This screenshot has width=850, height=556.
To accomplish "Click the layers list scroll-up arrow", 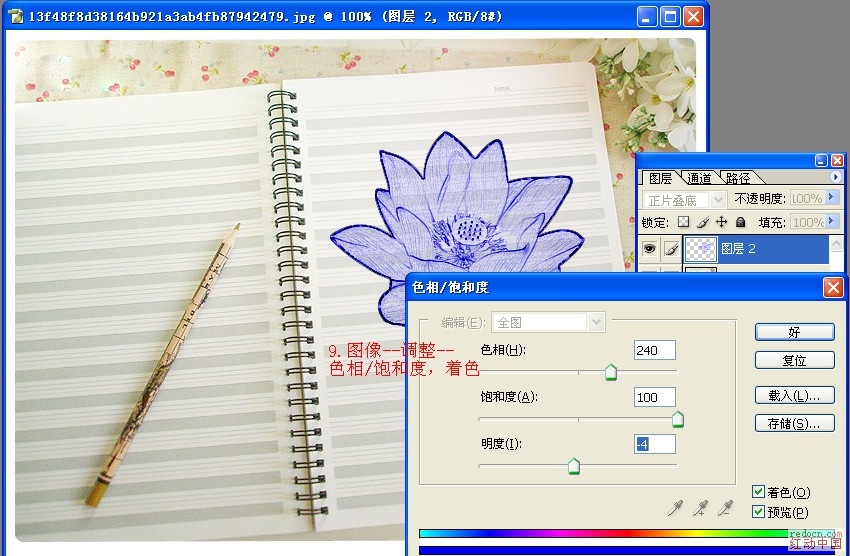I will coord(836,244).
